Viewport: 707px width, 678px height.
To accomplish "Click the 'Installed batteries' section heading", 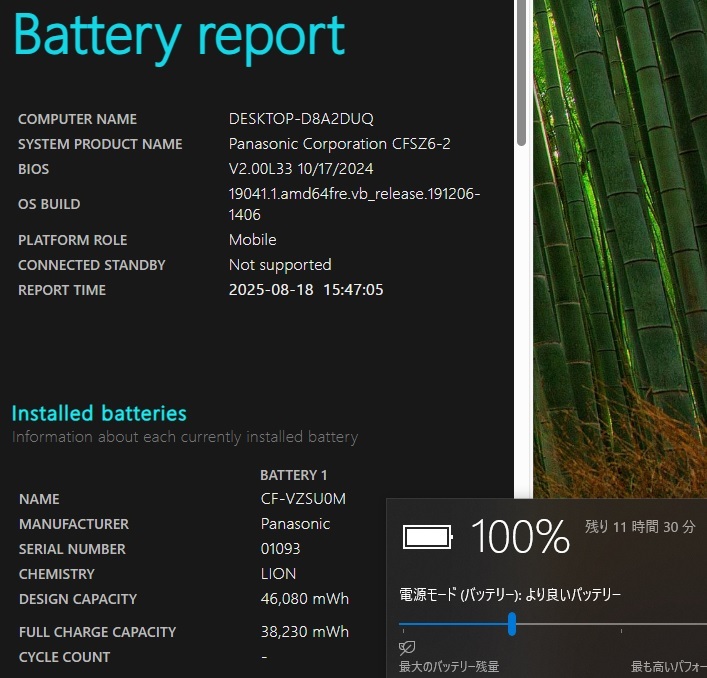I will tap(99, 413).
